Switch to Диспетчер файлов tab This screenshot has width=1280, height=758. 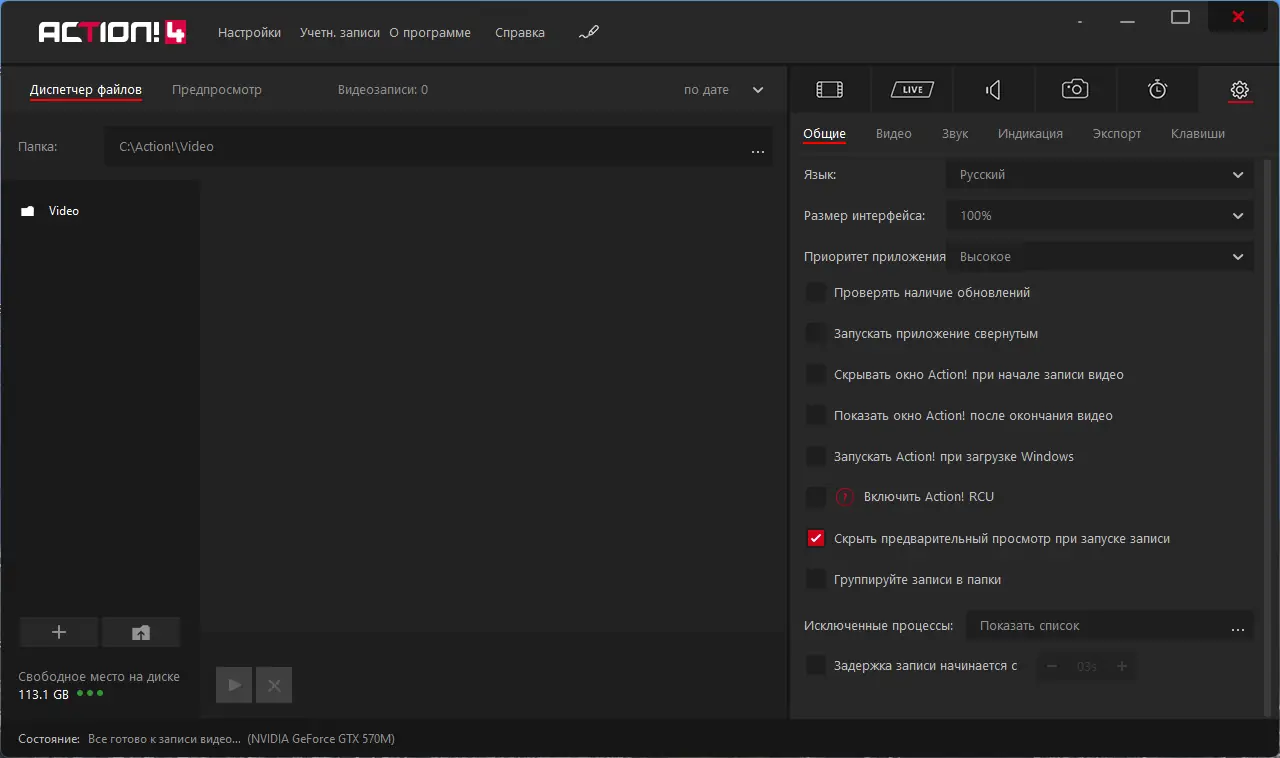[86, 90]
